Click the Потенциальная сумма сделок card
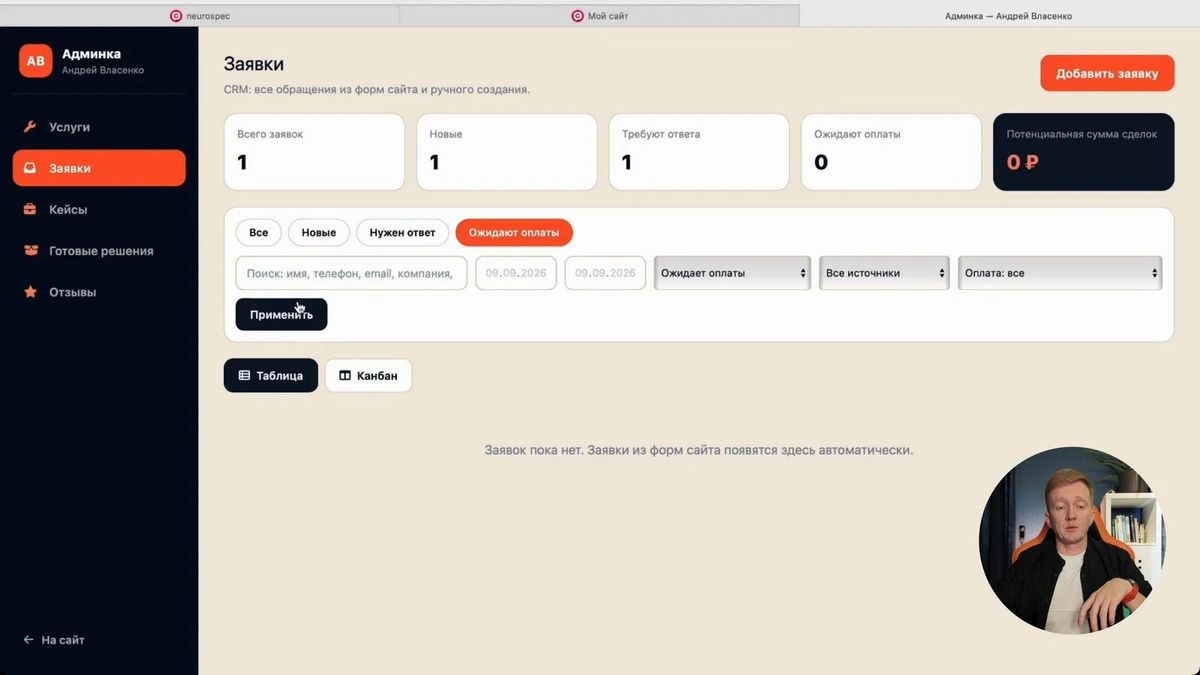Image resolution: width=1200 pixels, height=675 pixels. click(1083, 152)
